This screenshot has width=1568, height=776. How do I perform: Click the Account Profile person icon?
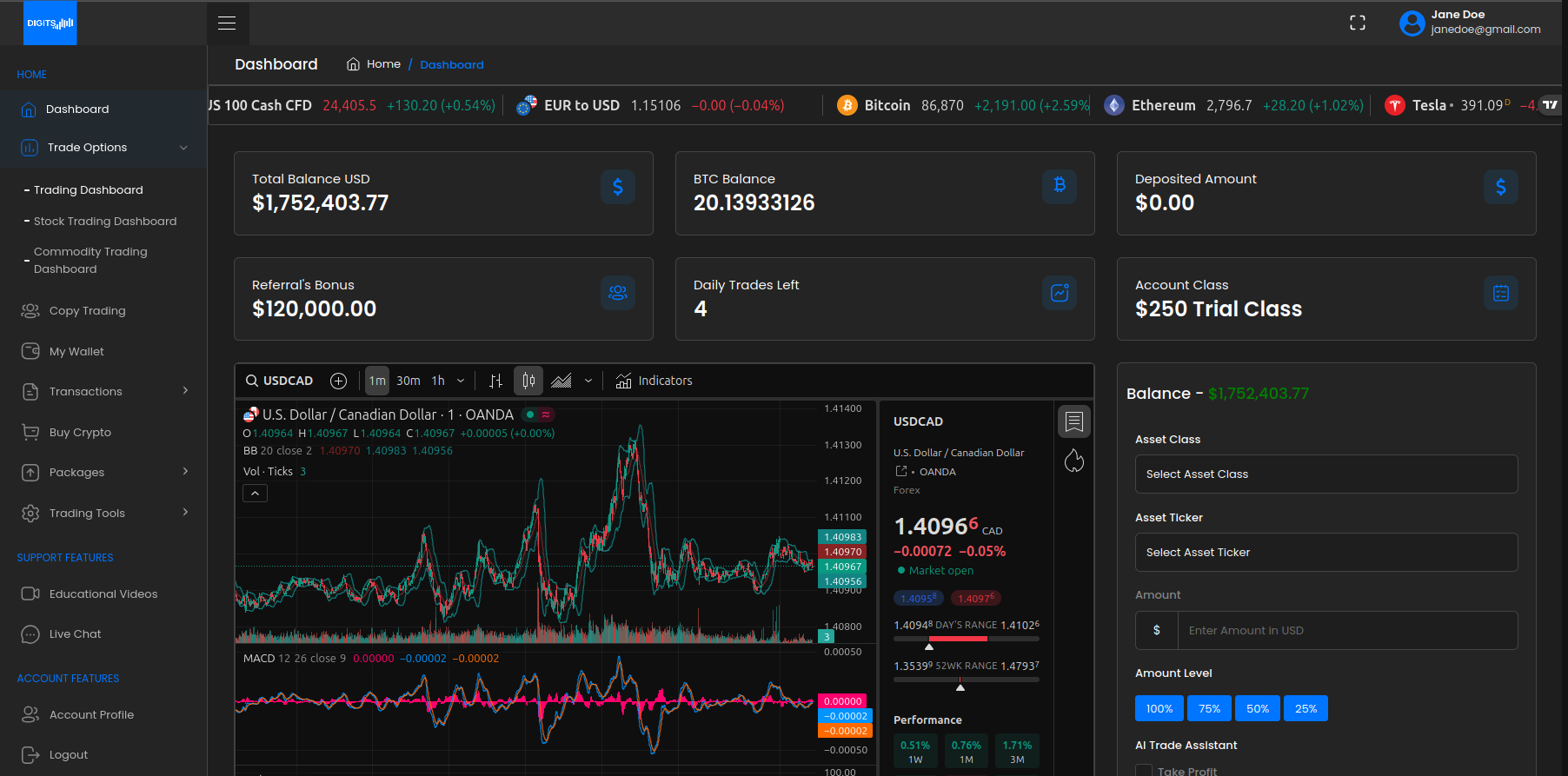[30, 714]
